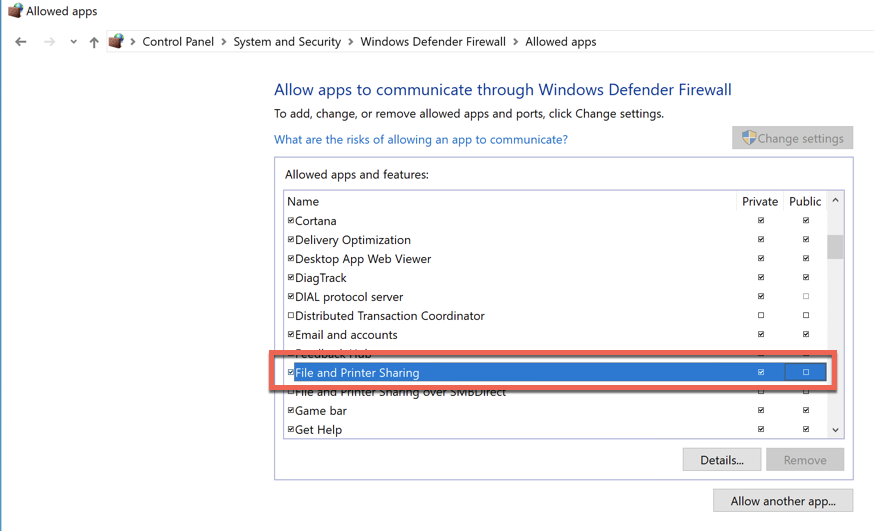Click the Allow another app... button
Screen dimensions: 874x531
click(x=783, y=500)
